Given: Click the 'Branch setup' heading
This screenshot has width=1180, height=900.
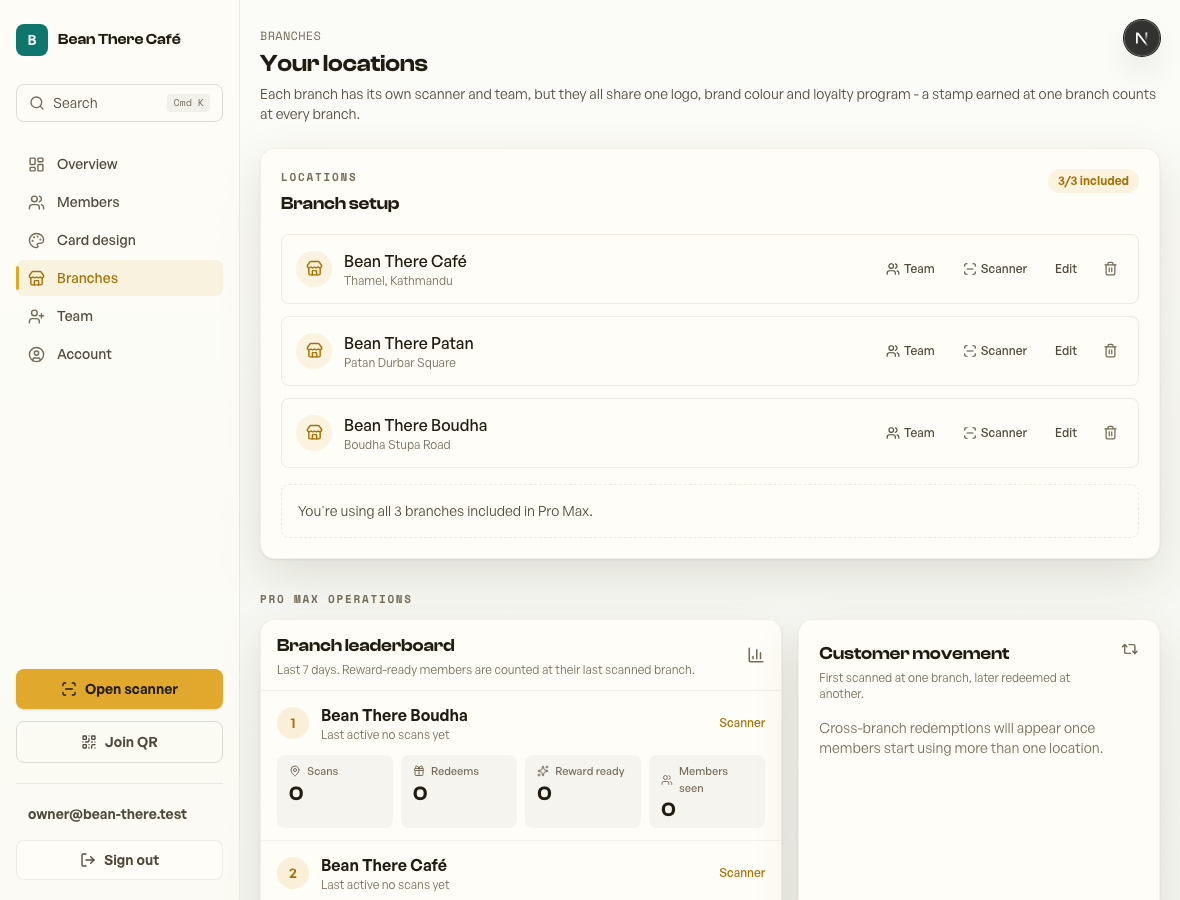Looking at the screenshot, I should point(339,203).
